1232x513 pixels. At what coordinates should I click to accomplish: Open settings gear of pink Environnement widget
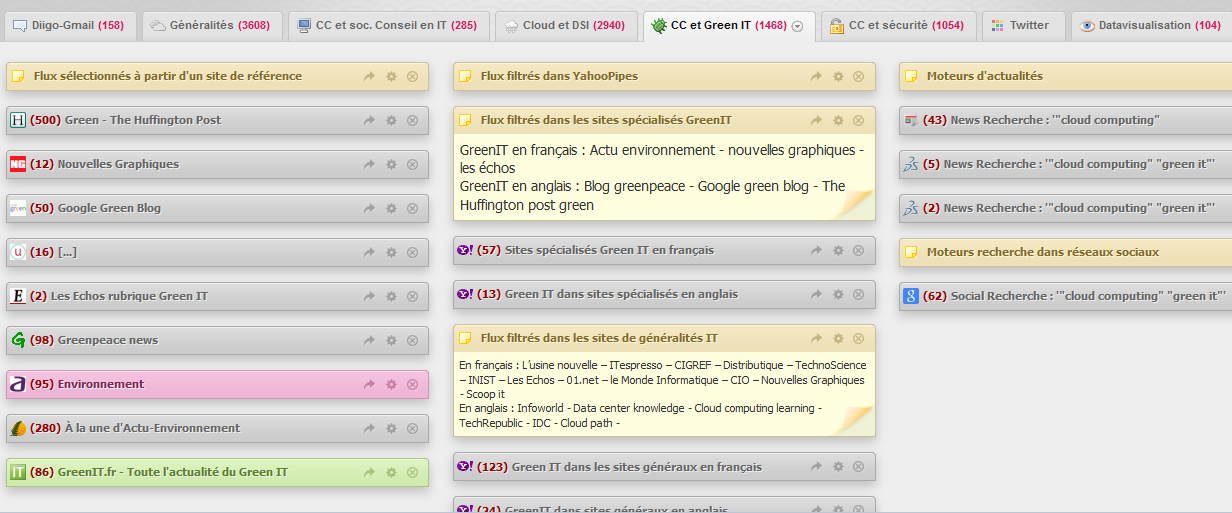point(391,384)
